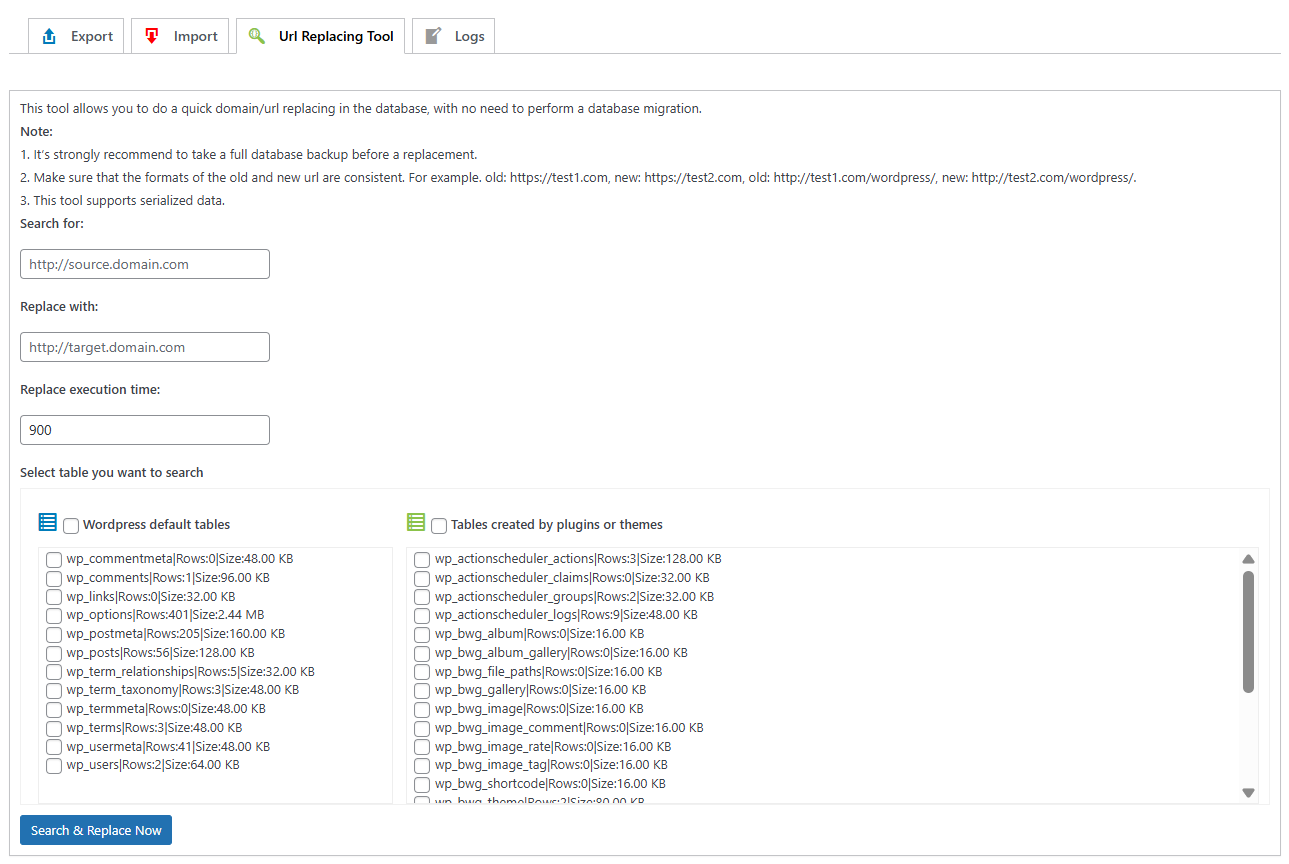Click the blue Wordpress default tables list icon
The image size is (1289, 864).
(x=48, y=522)
